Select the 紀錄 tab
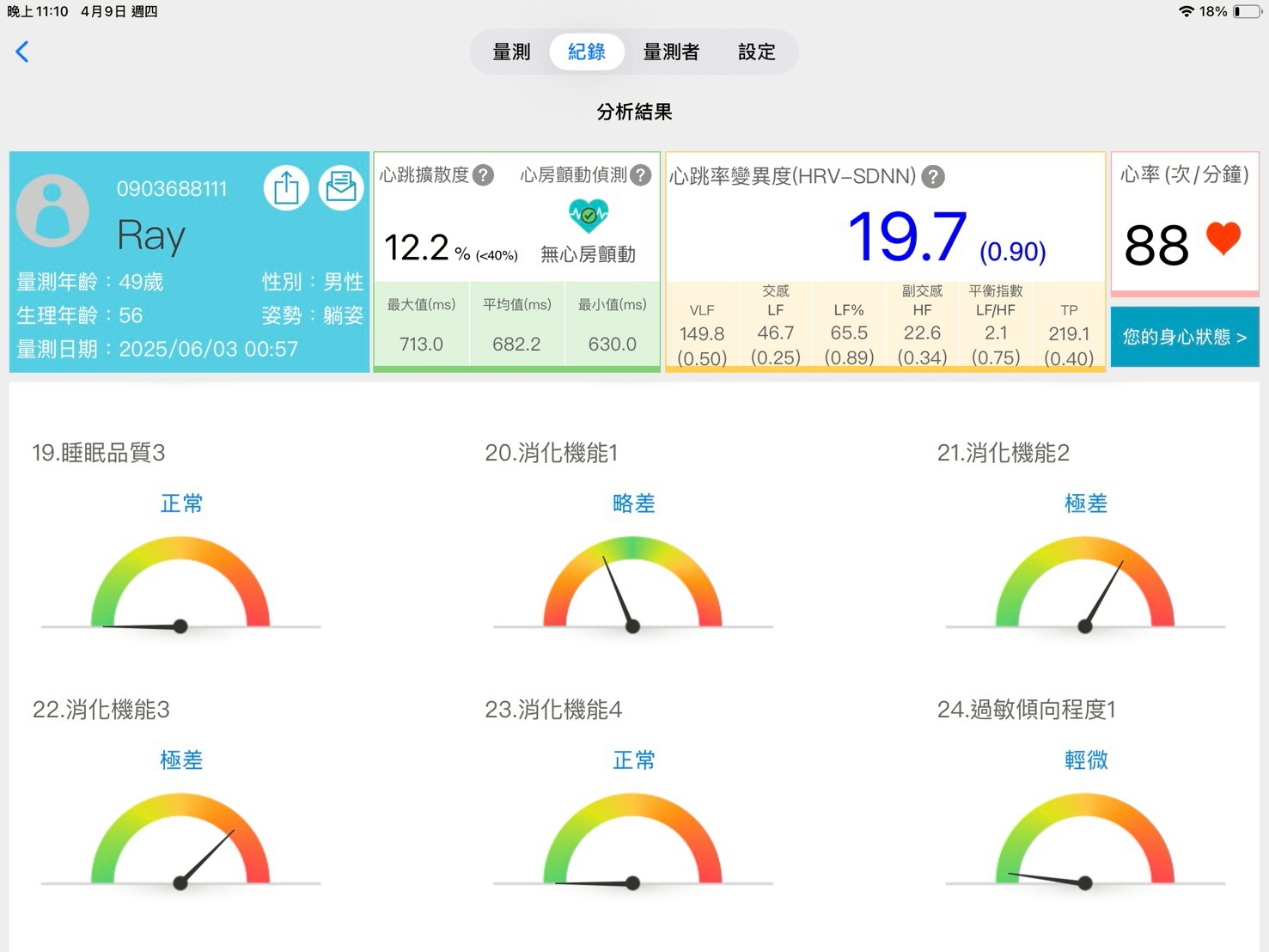Screen dimensions: 1269x952 tap(587, 52)
